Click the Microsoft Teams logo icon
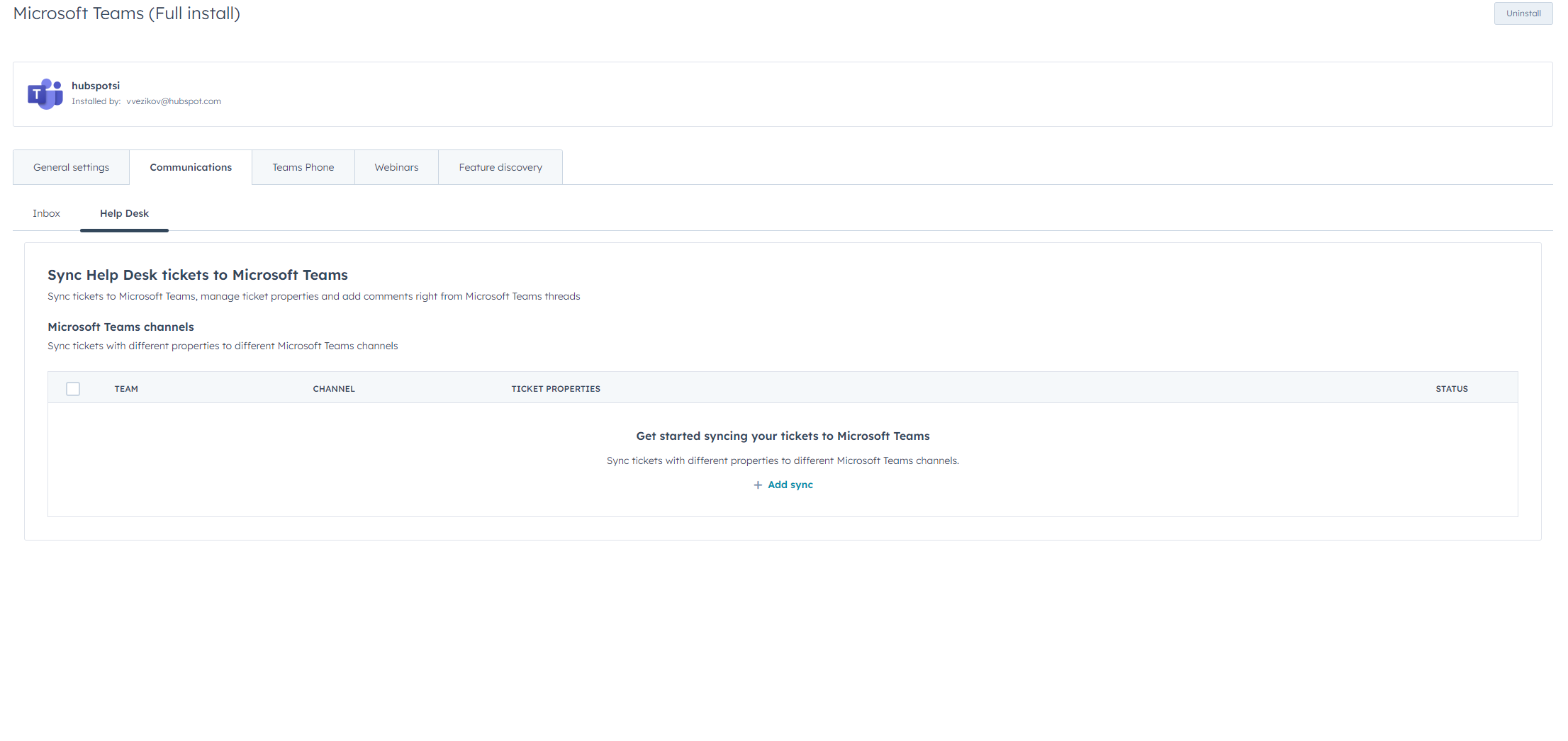1568x741 pixels. tap(45, 94)
